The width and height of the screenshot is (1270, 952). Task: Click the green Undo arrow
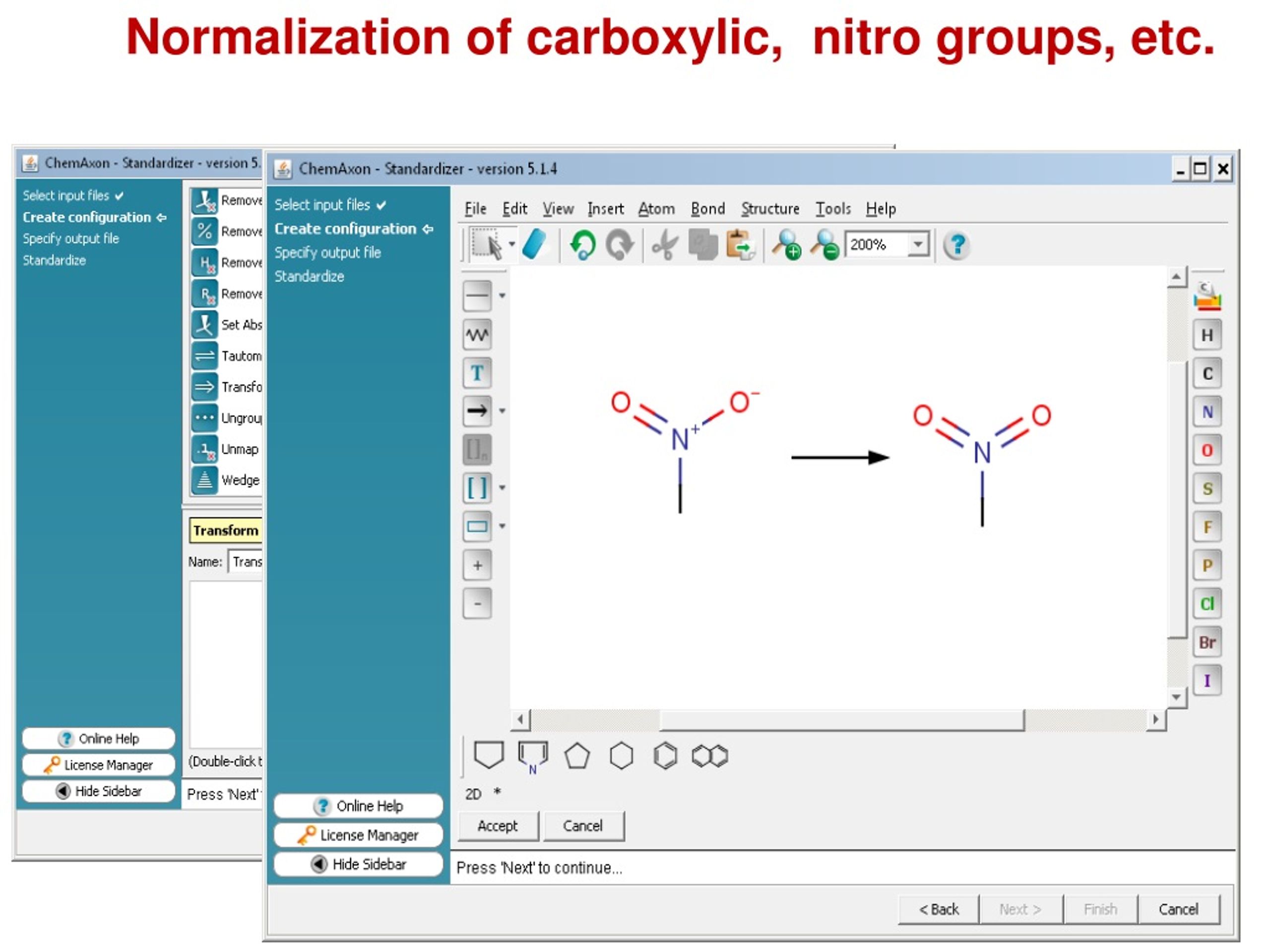pos(583,245)
